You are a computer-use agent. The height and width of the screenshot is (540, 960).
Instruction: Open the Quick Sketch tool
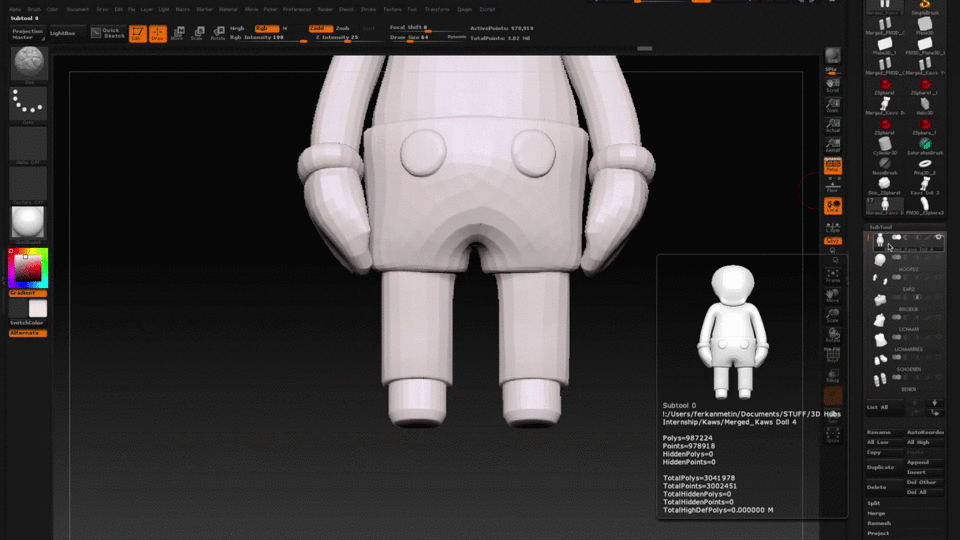click(x=108, y=33)
